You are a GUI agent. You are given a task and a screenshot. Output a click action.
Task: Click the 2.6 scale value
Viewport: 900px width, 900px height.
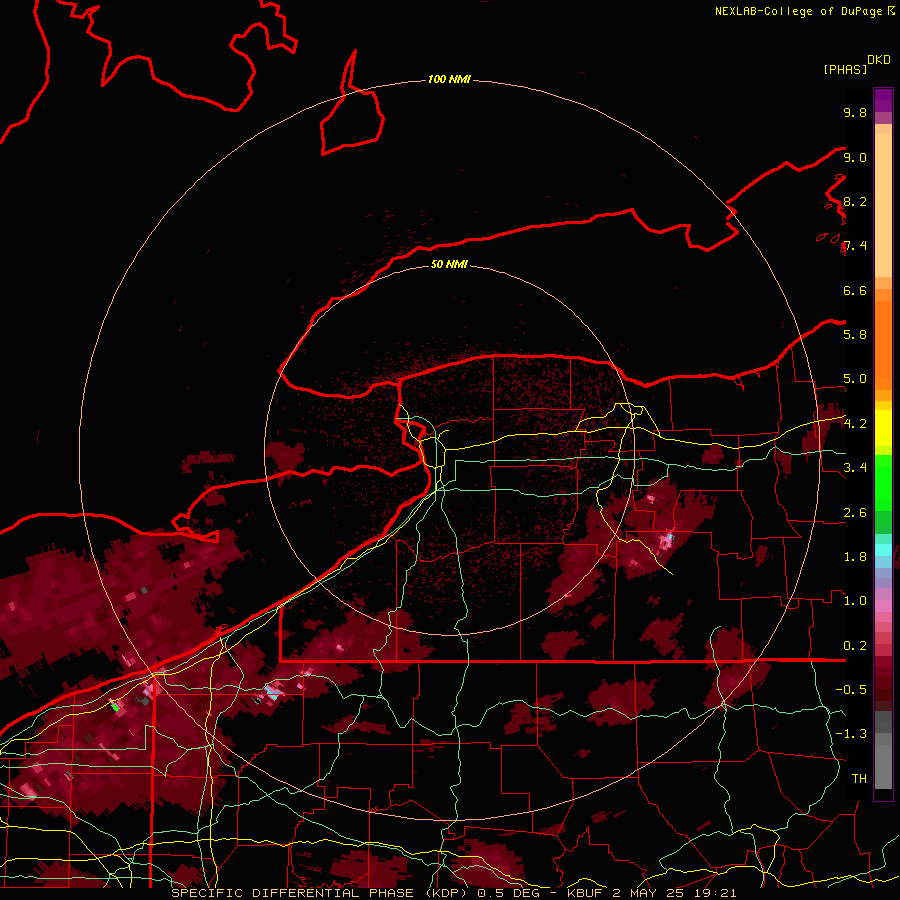point(855,512)
